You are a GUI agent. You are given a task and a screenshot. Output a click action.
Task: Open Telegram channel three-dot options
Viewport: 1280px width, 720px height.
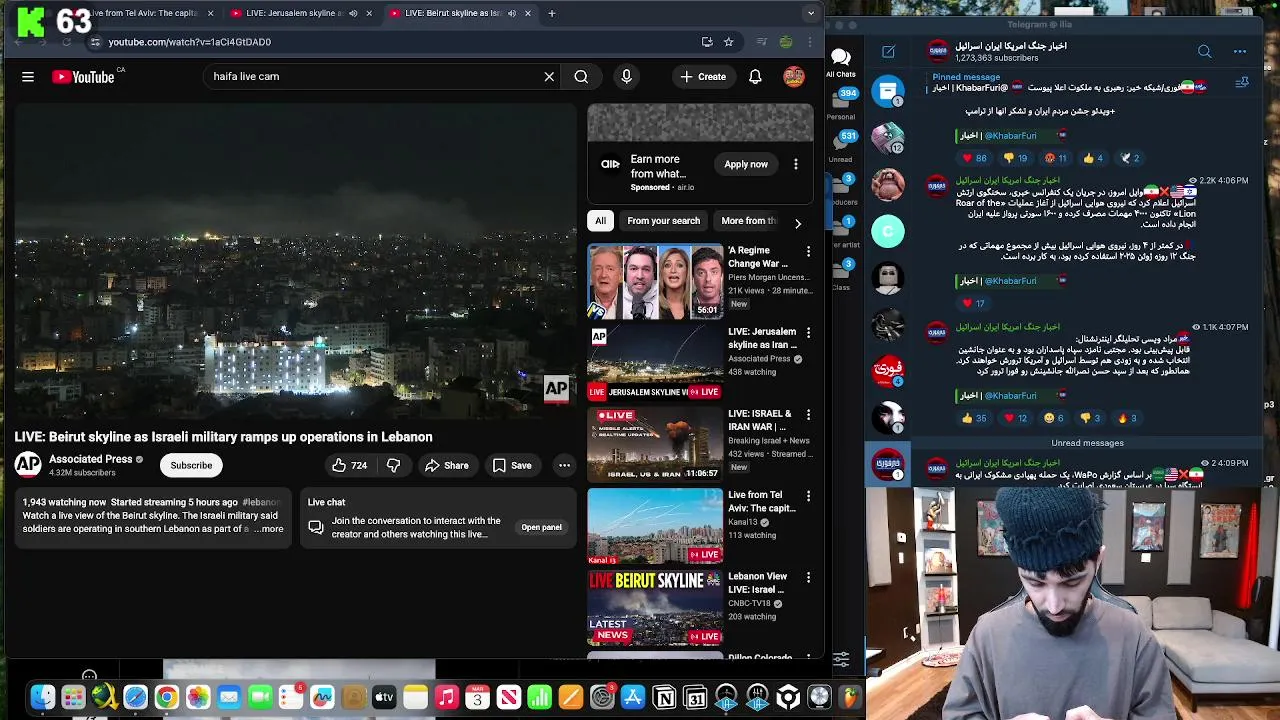1240,51
